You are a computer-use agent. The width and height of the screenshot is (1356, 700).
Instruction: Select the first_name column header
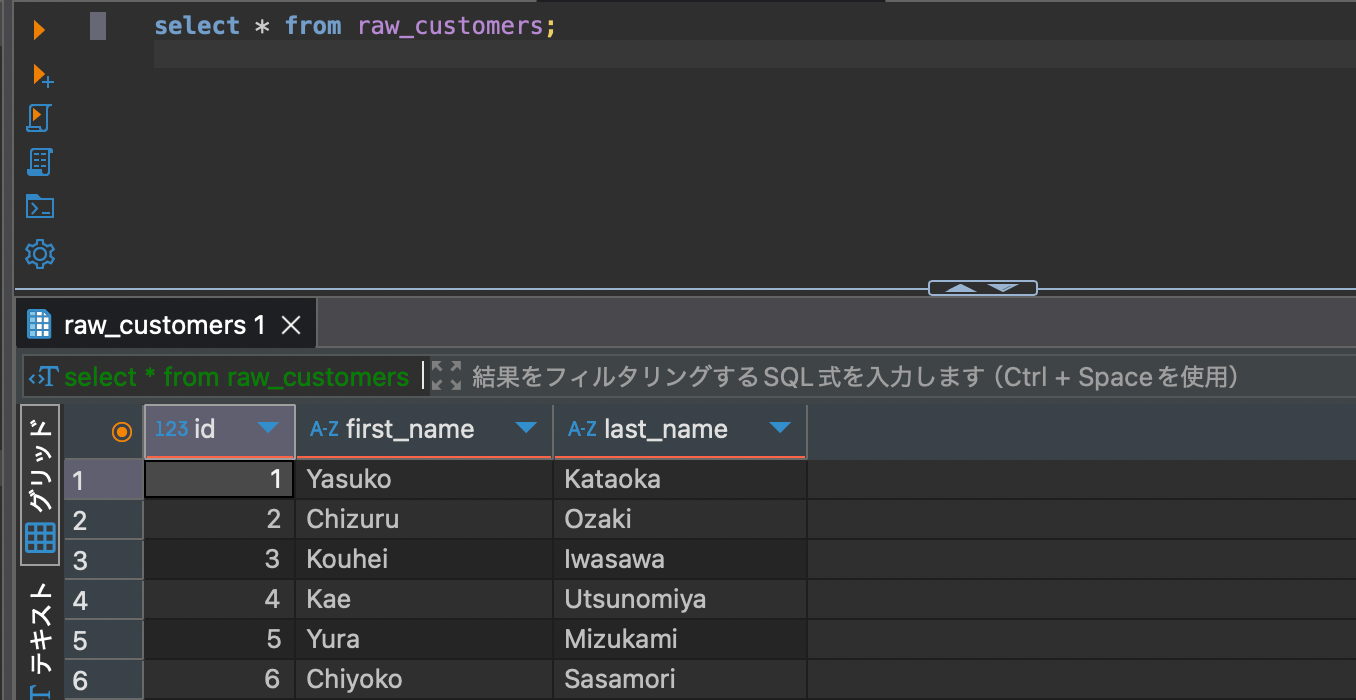click(x=425, y=430)
